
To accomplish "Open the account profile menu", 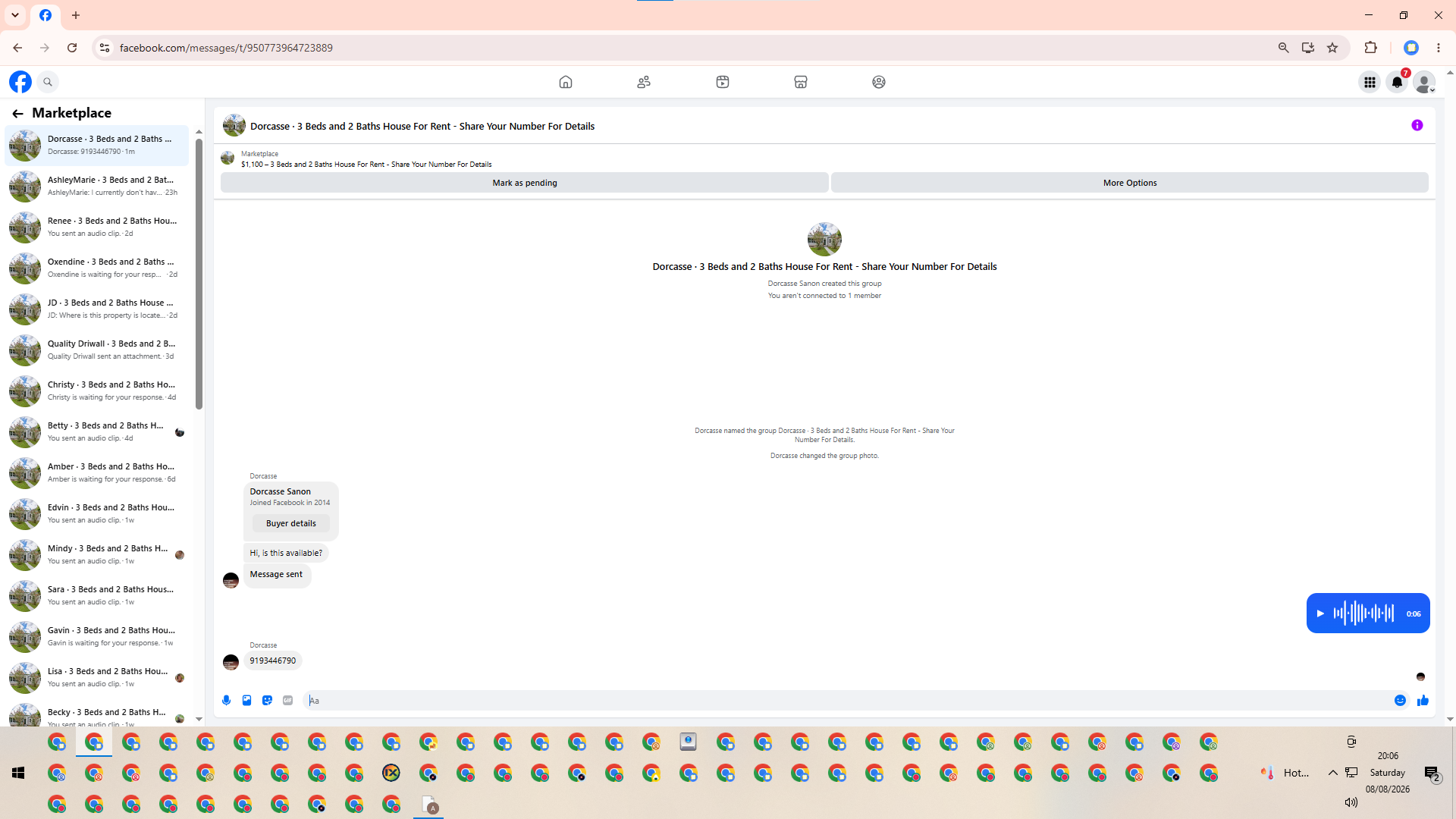I will click(x=1424, y=82).
